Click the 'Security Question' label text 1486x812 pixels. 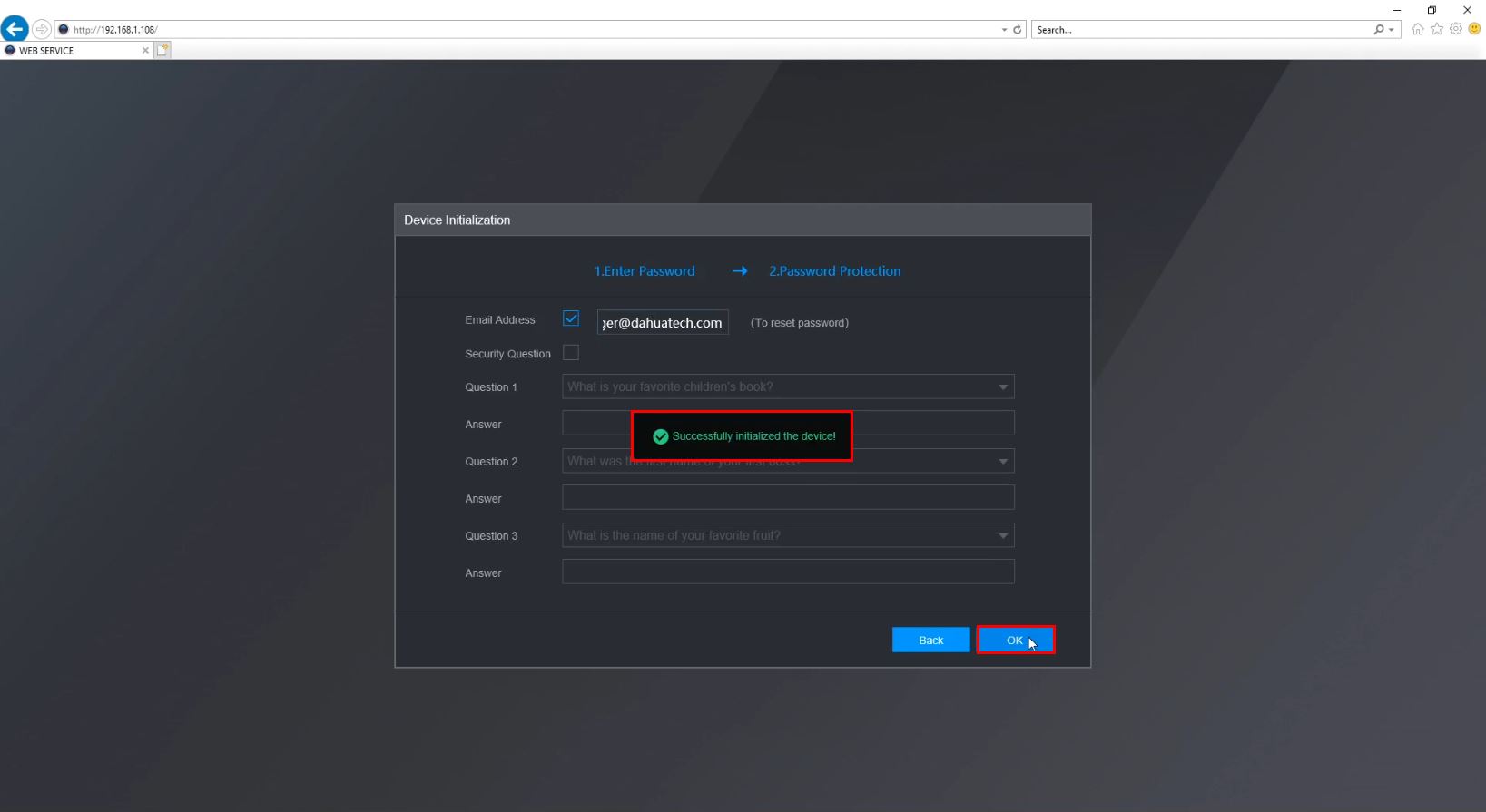[x=508, y=354]
